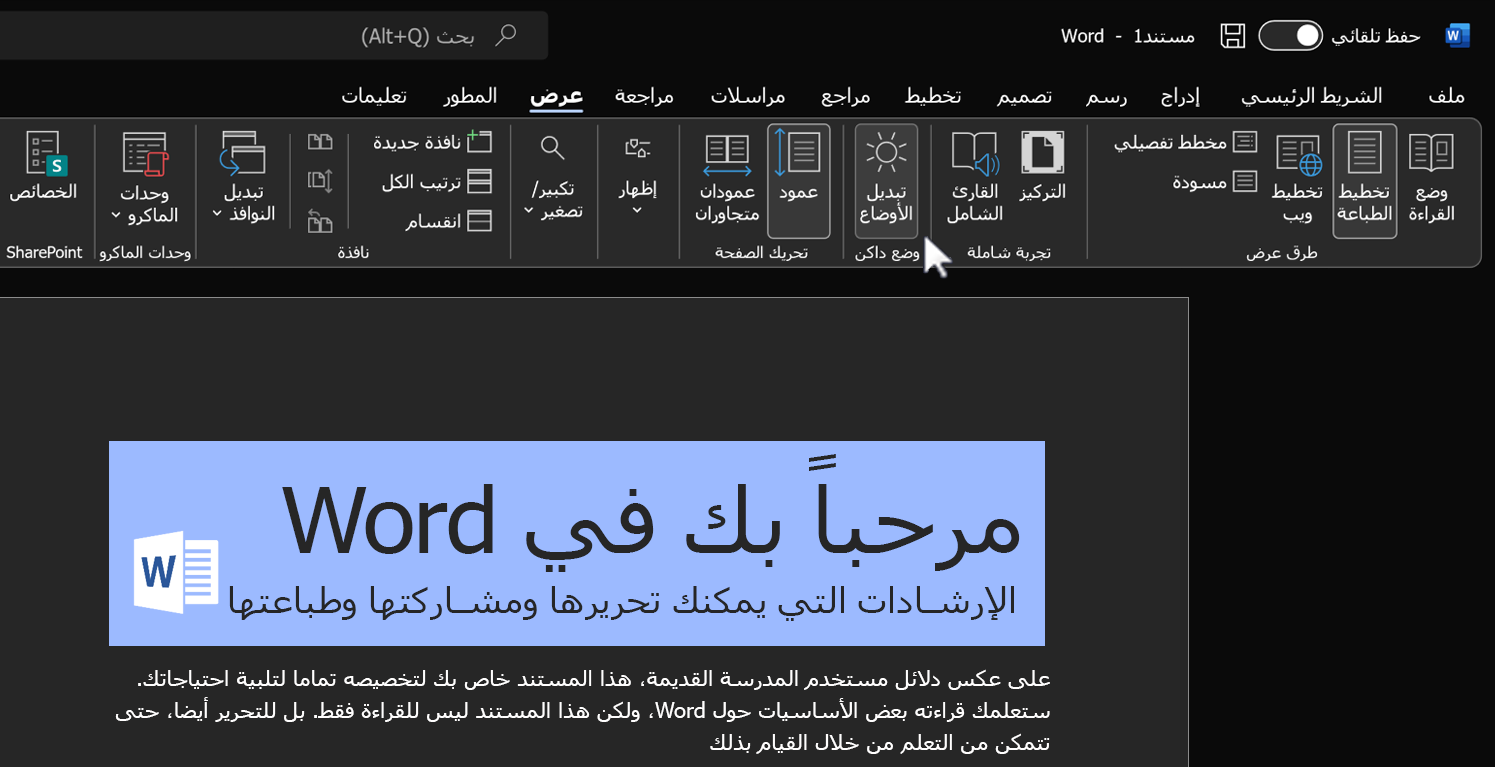This screenshot has width=1495, height=767.
Task: Expand the Show (إظهار) dropdown arrow
Action: tap(638, 211)
